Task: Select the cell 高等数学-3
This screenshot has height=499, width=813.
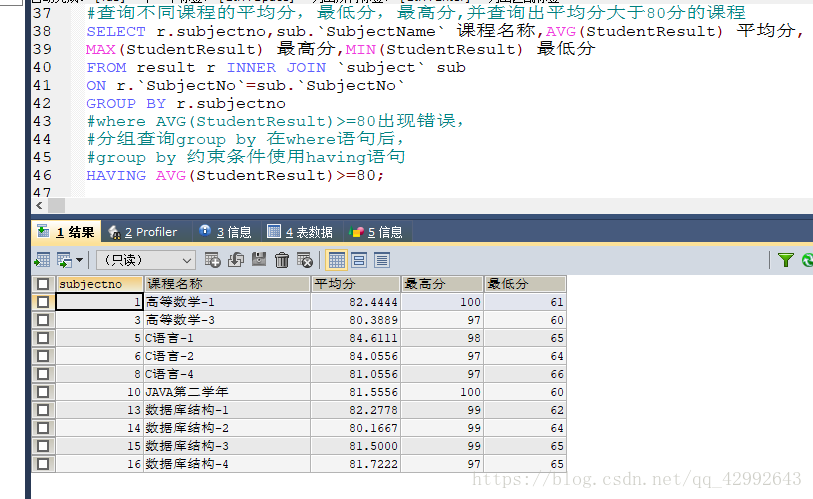Action: 227,320
